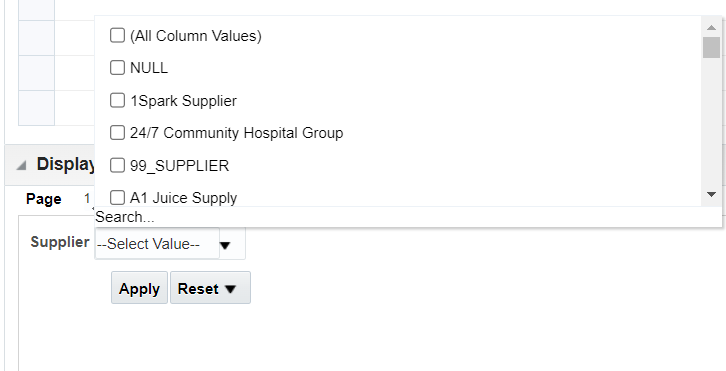Click the scroll down arrow in list
The image size is (726, 371).
(x=711, y=195)
